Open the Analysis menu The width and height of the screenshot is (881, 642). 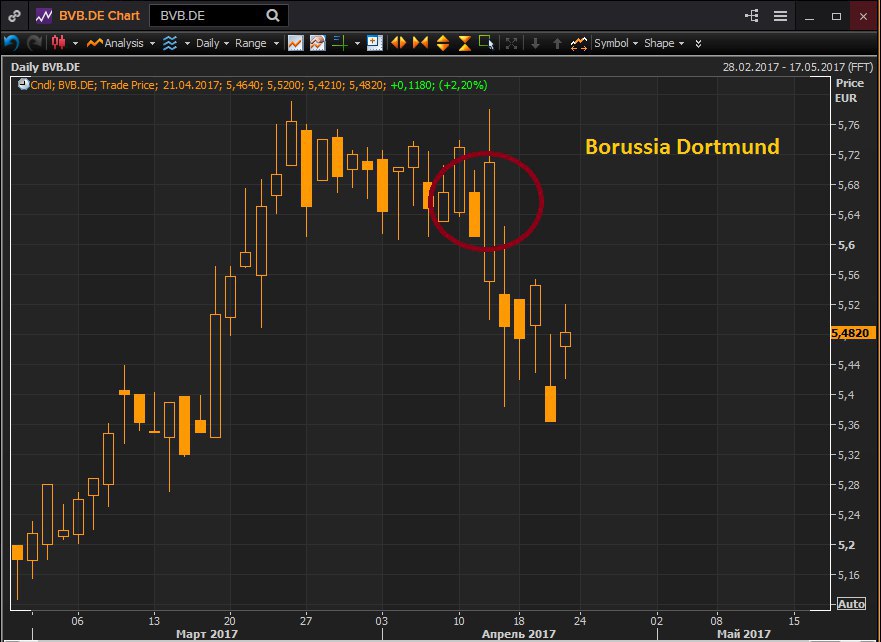(x=116, y=43)
